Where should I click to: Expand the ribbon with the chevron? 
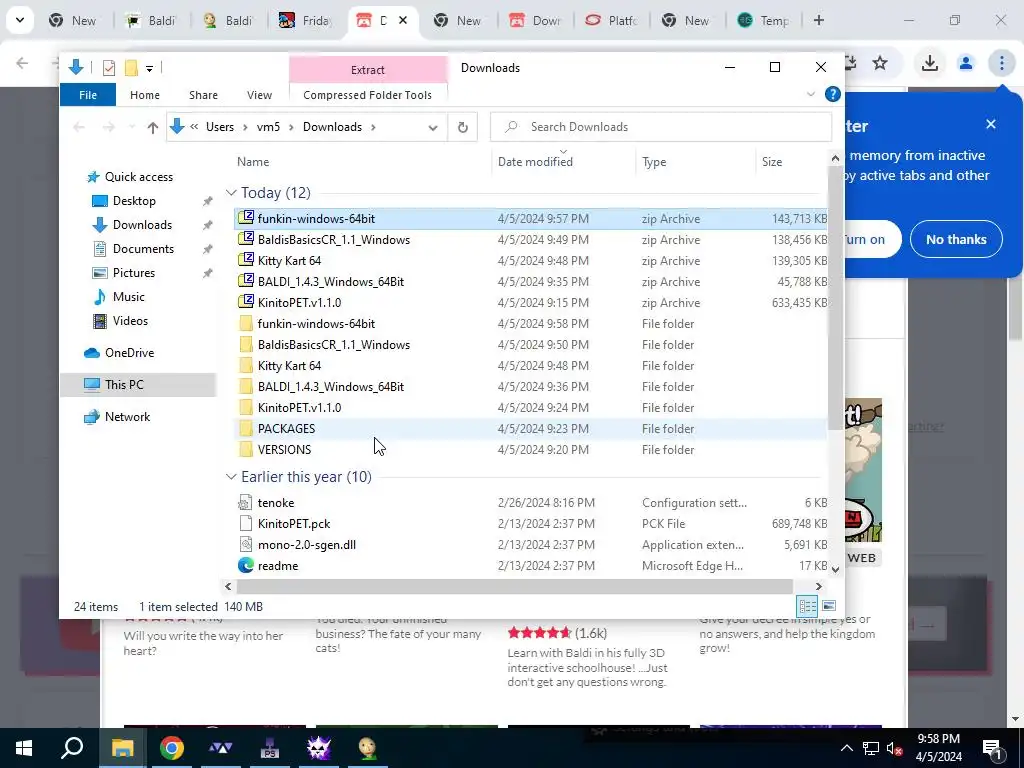coord(810,95)
